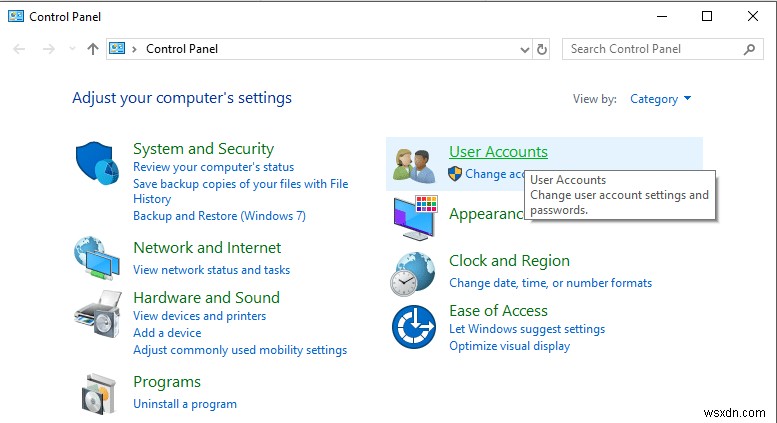Maximize the Control Panel window
This screenshot has height=423, width=777.
(707, 16)
